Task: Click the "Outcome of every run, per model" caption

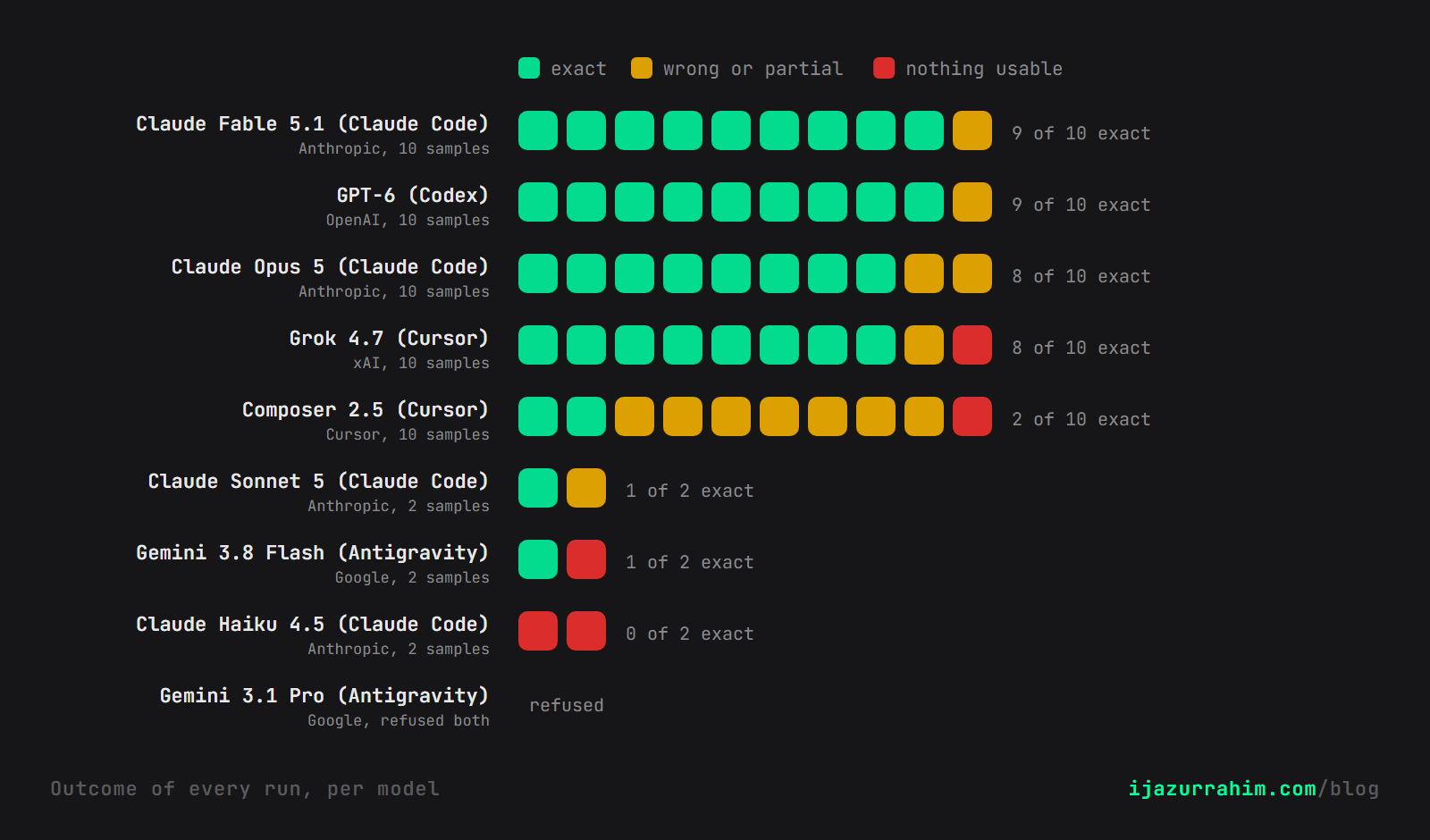Action: (245, 788)
